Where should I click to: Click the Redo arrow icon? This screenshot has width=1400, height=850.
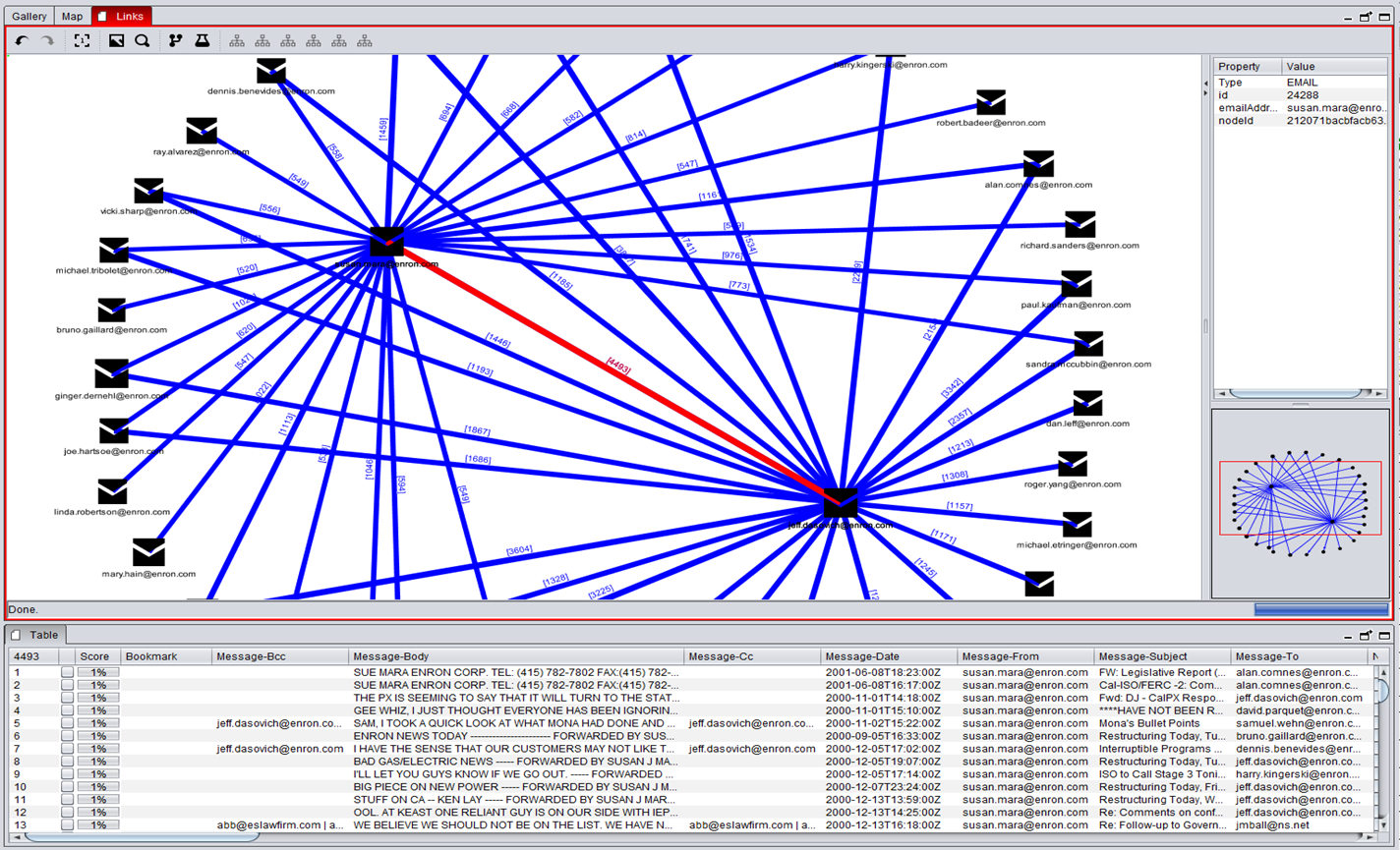[46, 39]
